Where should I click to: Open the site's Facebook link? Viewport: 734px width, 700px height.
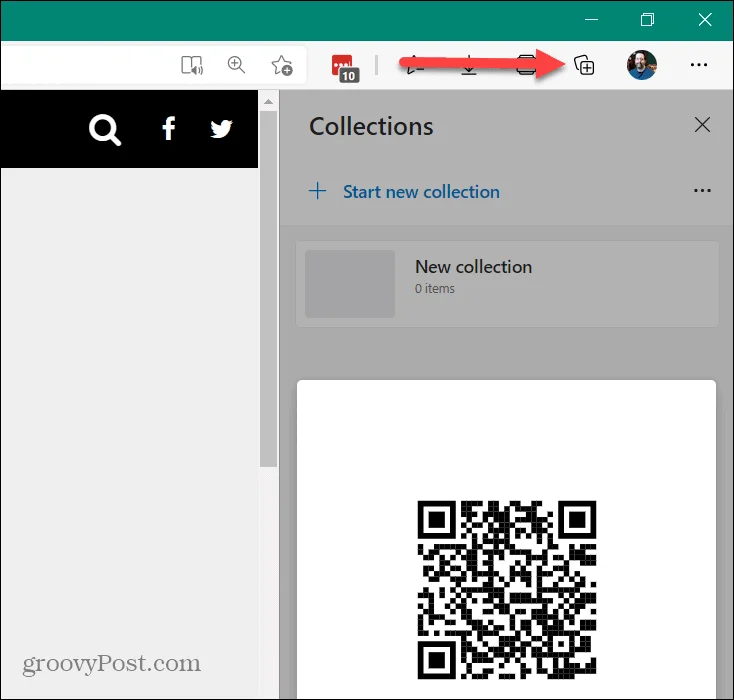(169, 128)
